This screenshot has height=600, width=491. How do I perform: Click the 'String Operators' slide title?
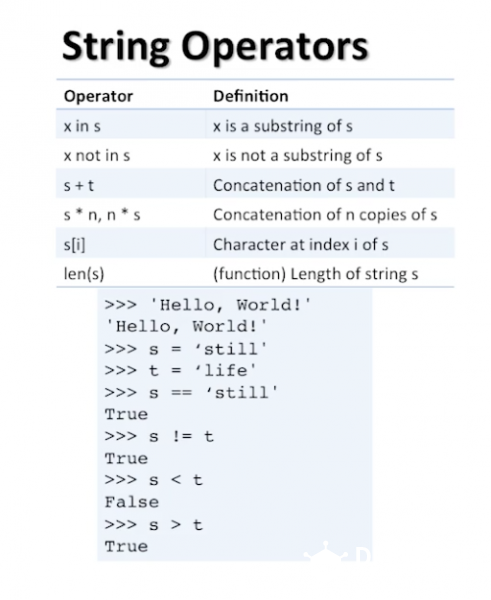[x=215, y=46]
